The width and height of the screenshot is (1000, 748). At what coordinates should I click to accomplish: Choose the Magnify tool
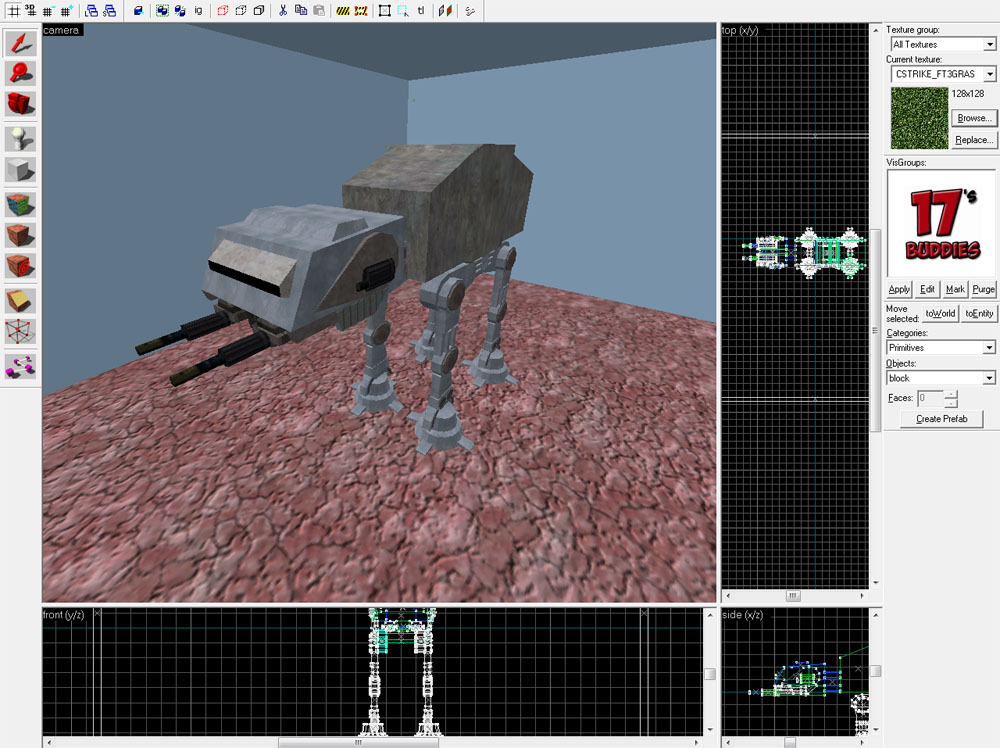(x=20, y=73)
